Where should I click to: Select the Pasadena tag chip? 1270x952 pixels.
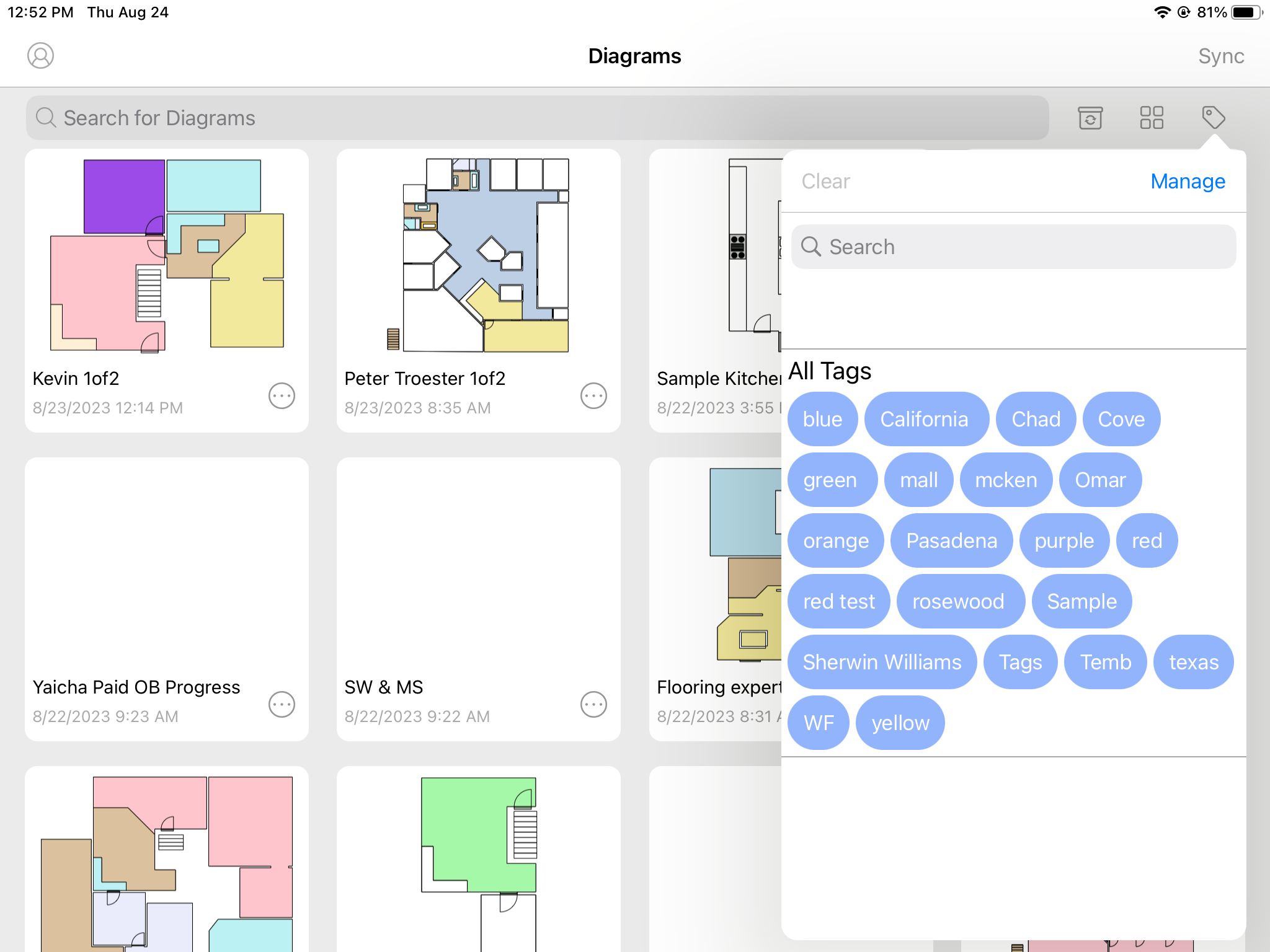click(951, 540)
